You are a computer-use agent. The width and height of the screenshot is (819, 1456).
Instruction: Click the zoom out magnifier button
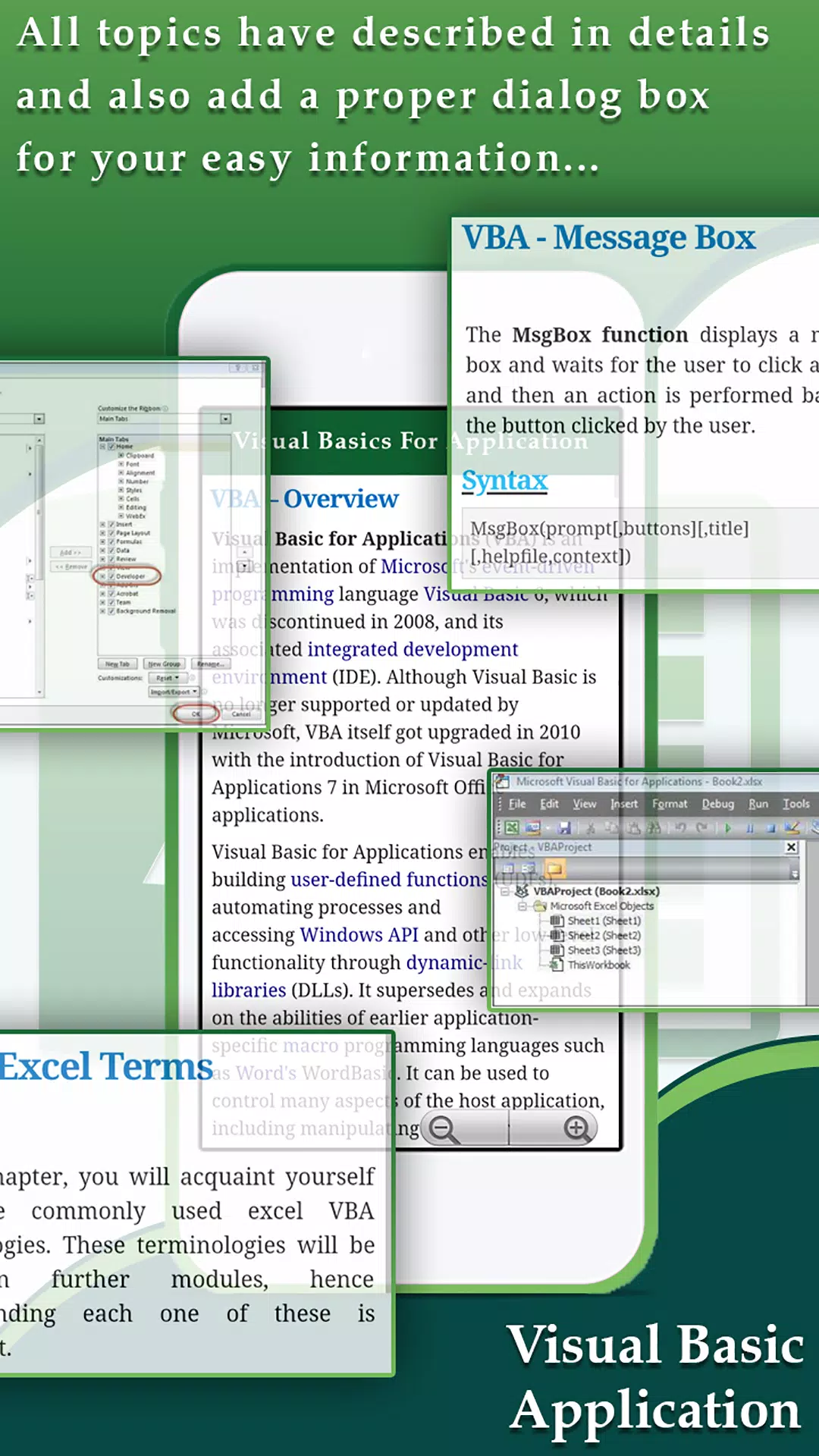point(444,1129)
